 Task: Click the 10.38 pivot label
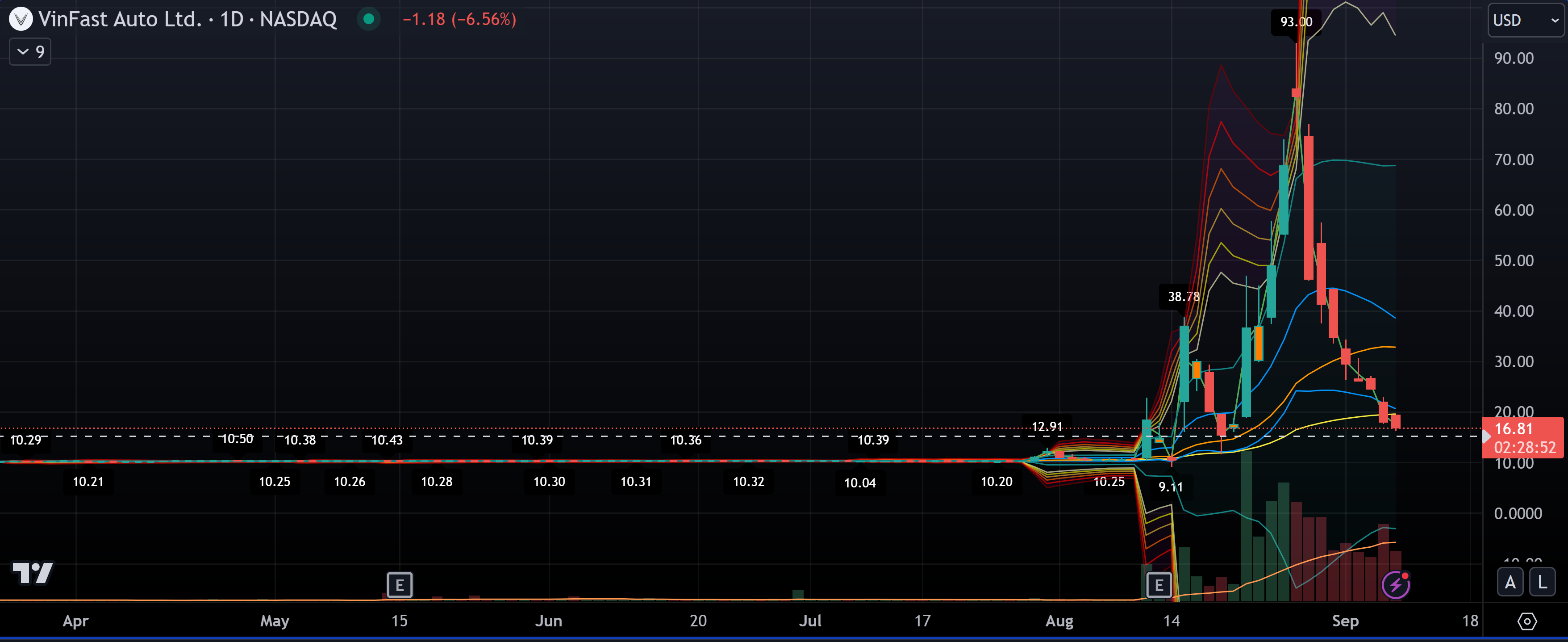tap(300, 440)
